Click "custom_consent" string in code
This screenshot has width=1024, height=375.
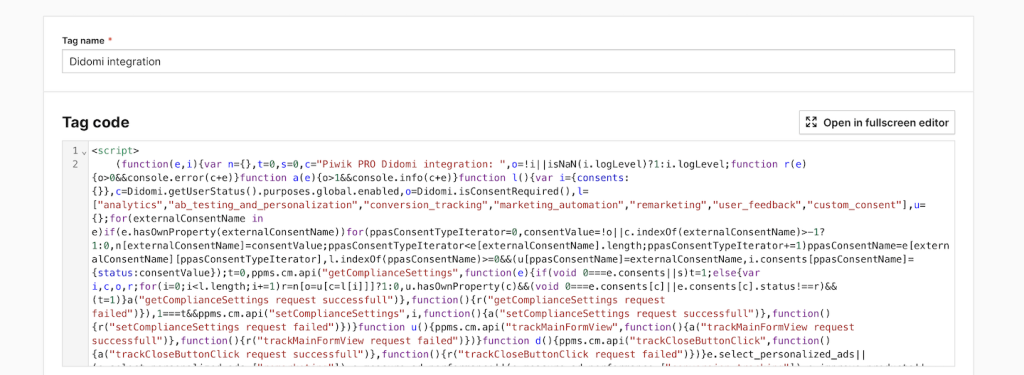point(855,205)
